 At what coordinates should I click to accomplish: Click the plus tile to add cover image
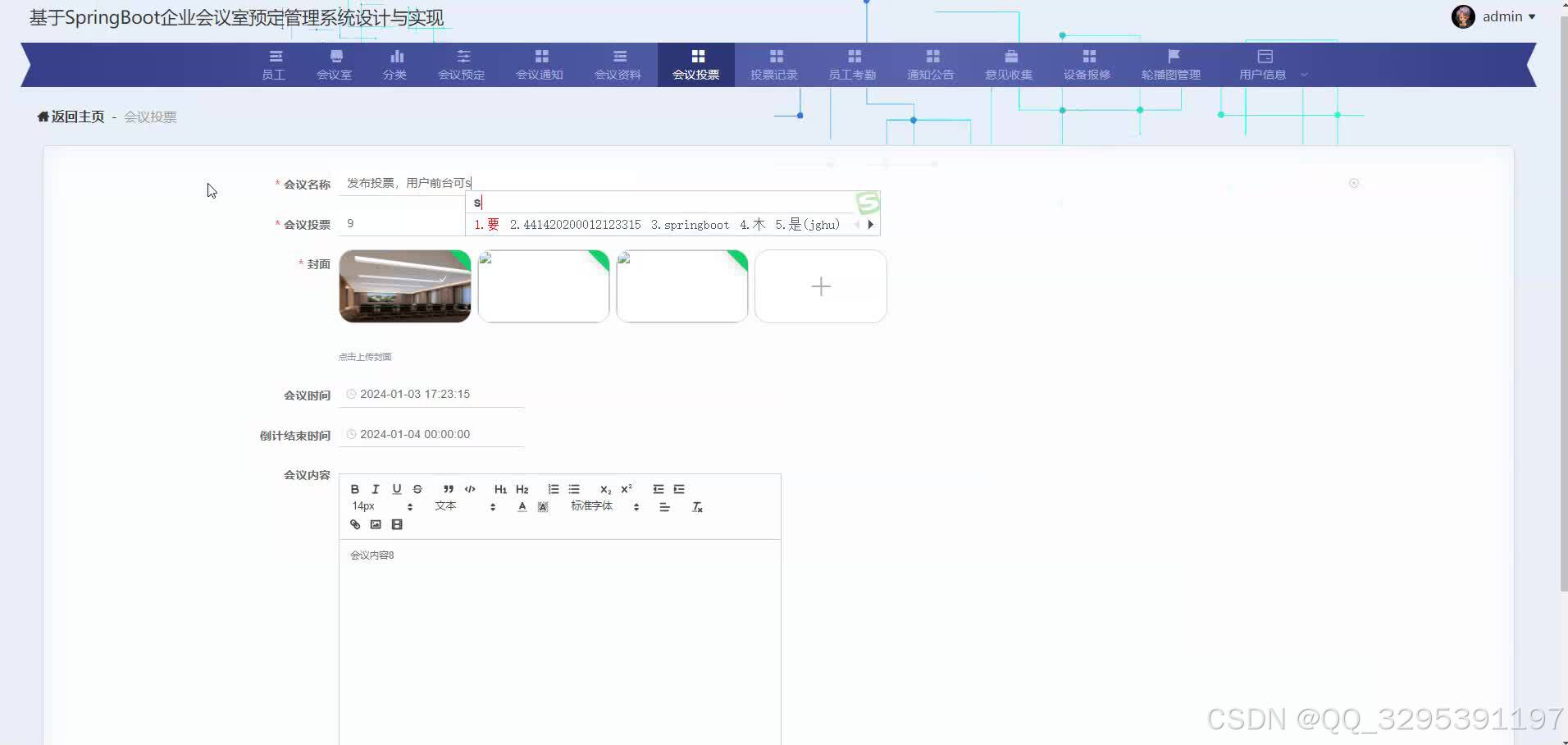coord(820,286)
